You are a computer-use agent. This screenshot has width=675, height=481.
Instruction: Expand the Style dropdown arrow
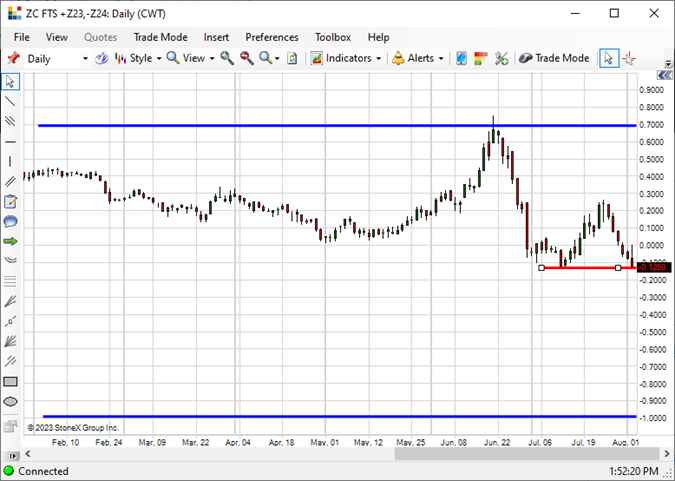pyautogui.click(x=159, y=59)
